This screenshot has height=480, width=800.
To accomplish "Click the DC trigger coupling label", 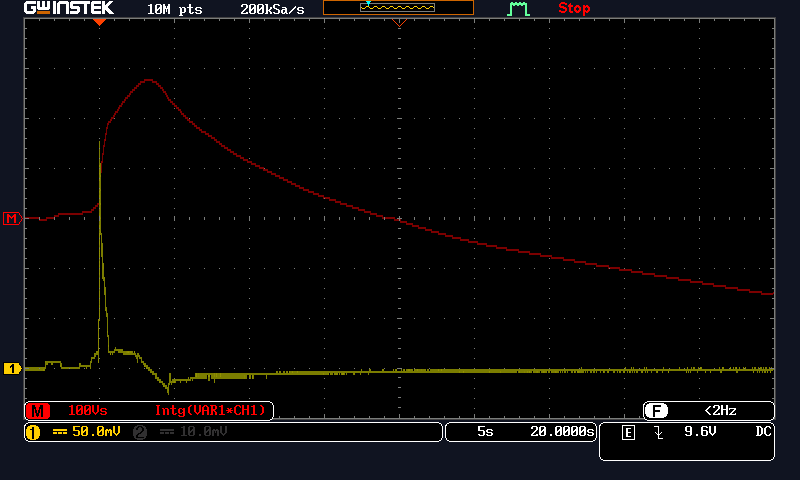I will [763, 432].
